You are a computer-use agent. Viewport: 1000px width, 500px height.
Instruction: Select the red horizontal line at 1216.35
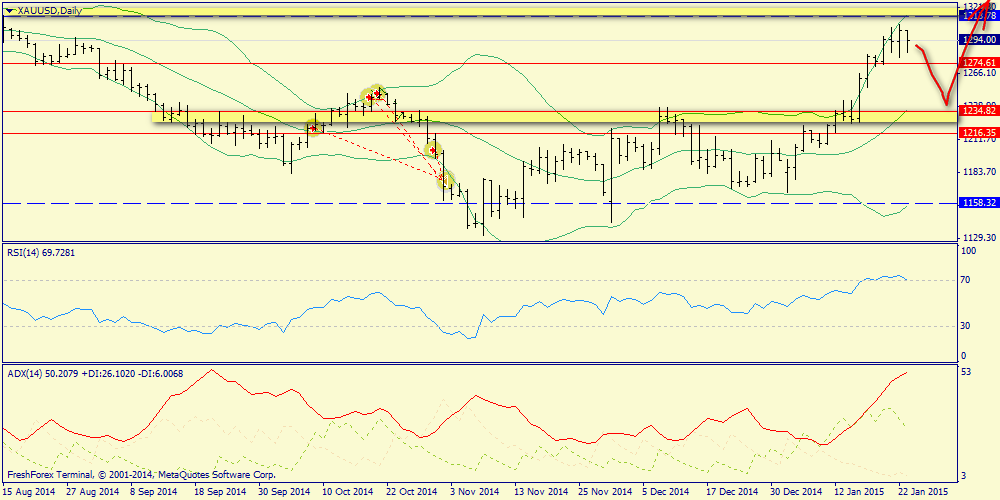click(478, 133)
